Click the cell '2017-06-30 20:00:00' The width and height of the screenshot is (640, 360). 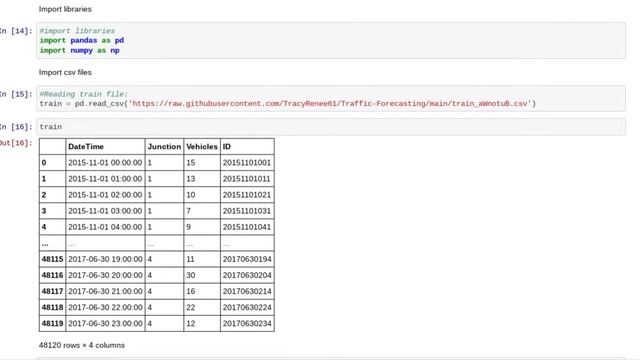point(105,275)
